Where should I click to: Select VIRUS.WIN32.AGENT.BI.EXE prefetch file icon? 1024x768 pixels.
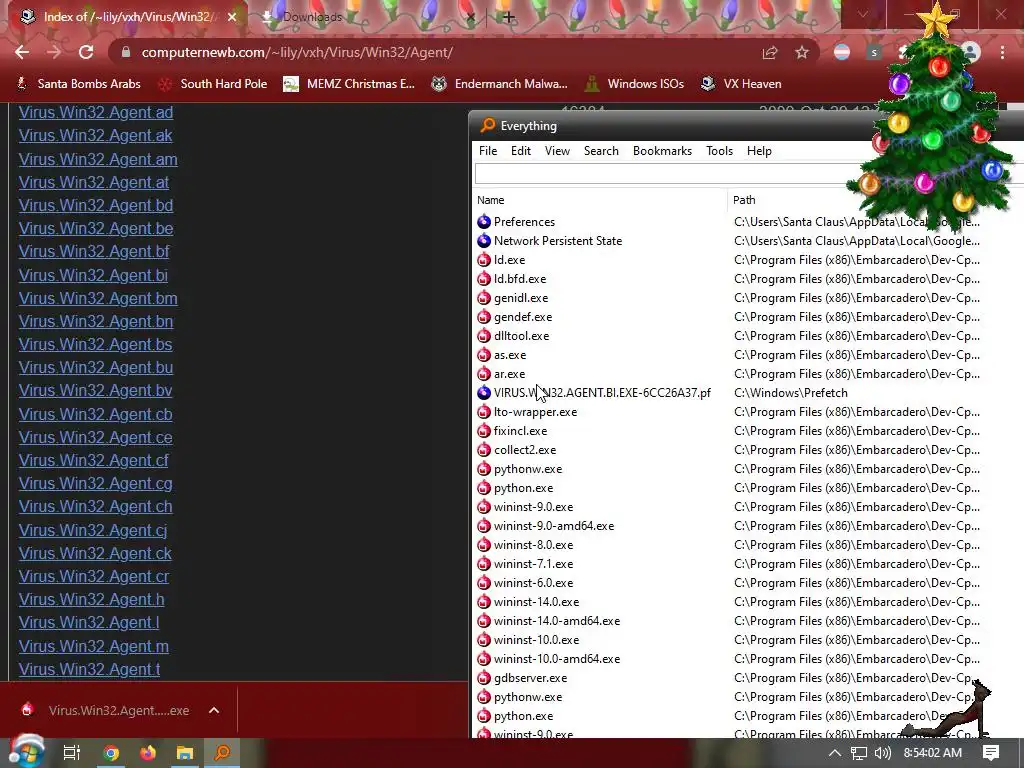[484, 392]
